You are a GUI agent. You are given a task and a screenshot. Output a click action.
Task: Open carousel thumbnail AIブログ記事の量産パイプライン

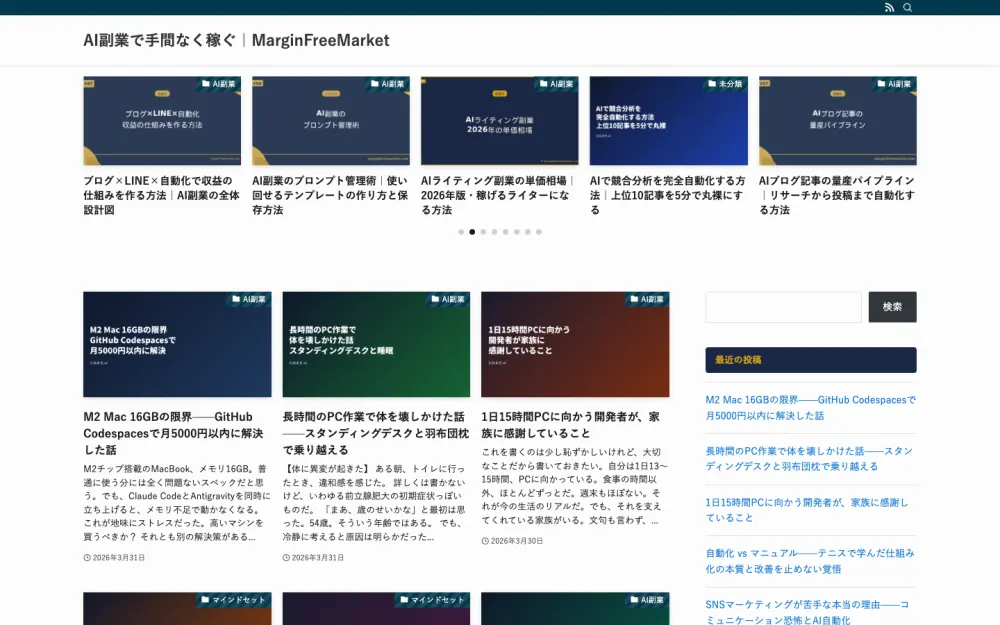[x=837, y=121]
